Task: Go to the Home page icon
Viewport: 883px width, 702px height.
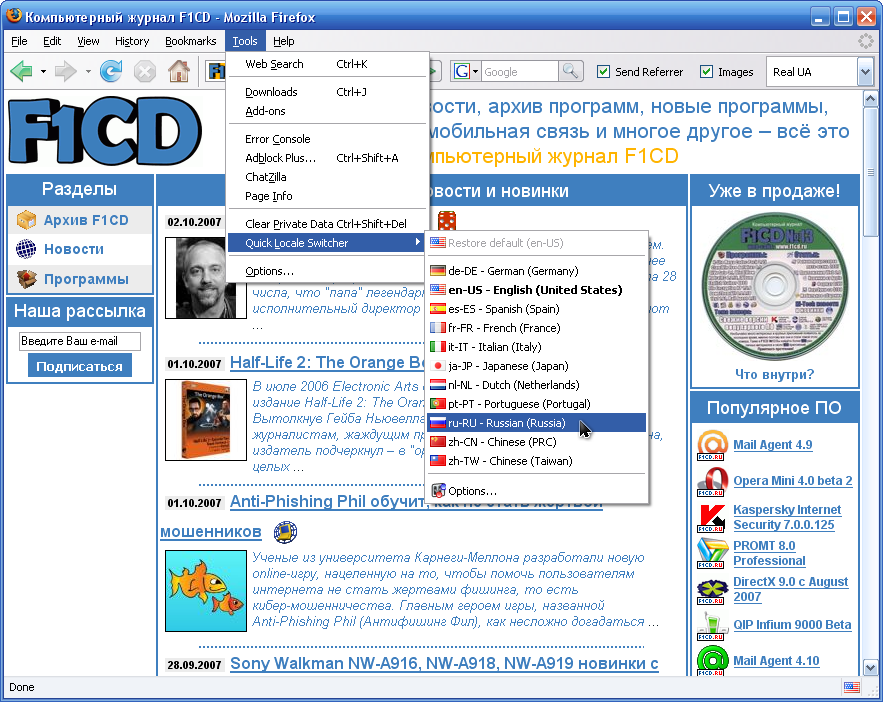Action: 179,71
